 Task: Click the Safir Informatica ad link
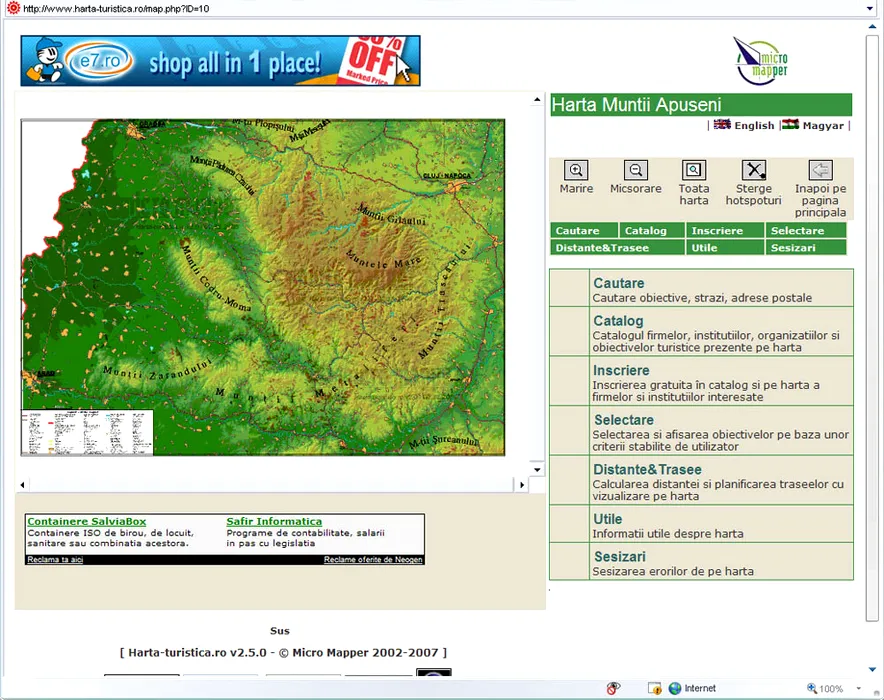click(x=274, y=521)
